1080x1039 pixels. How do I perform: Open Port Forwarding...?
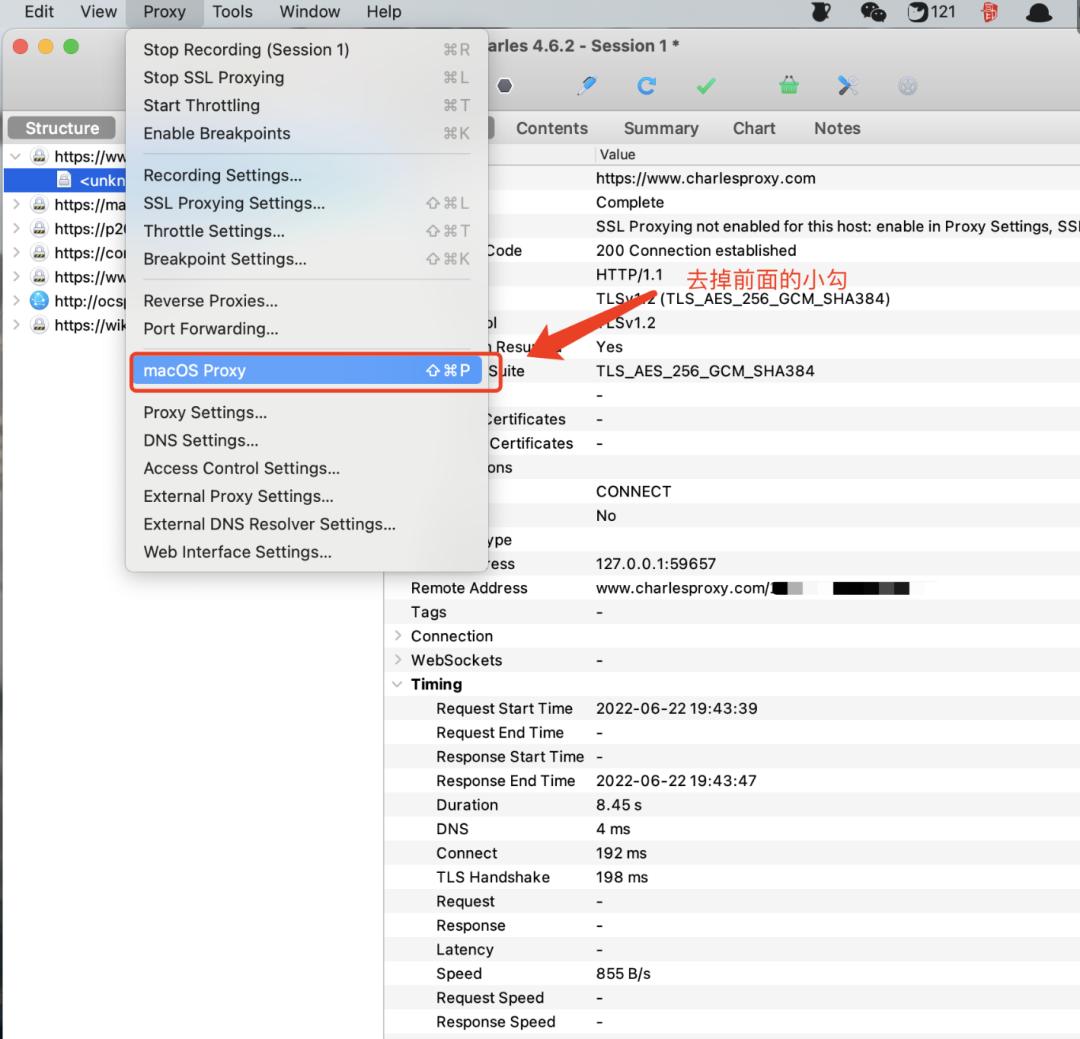pos(307,329)
